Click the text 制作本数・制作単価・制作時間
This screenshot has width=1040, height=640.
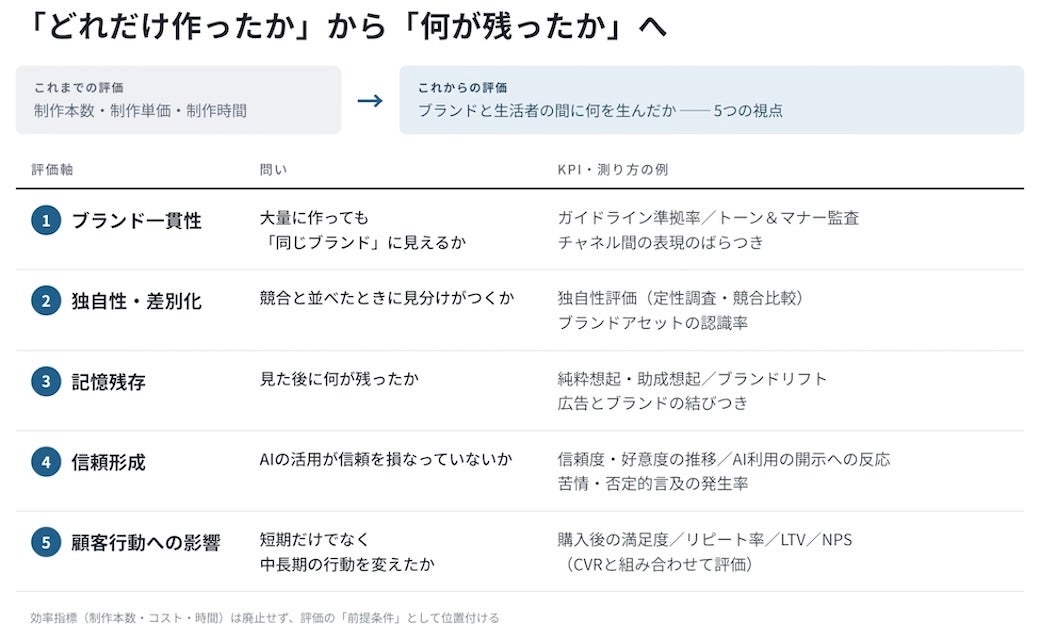pos(140,111)
